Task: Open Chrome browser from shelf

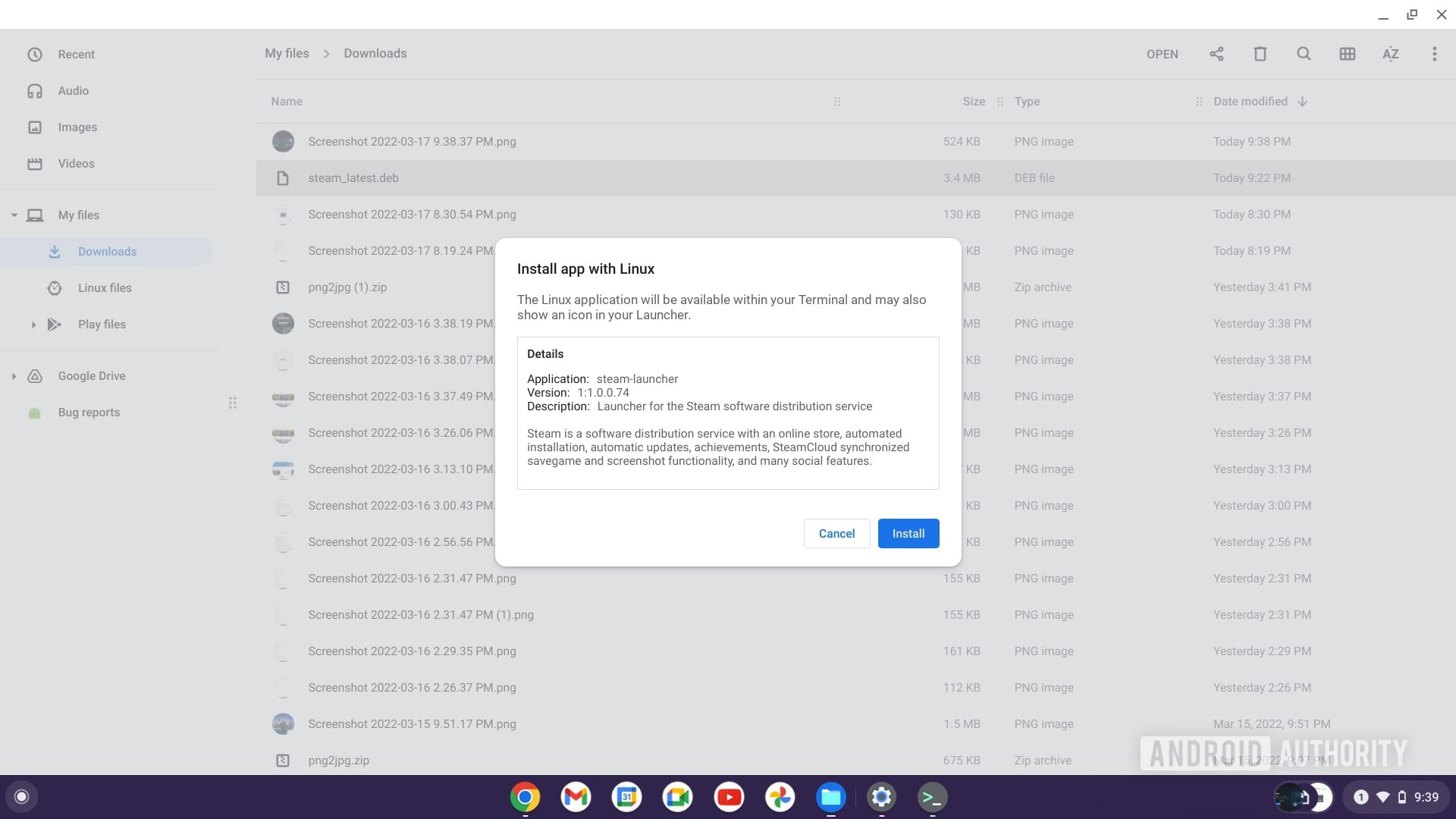Action: 525,797
